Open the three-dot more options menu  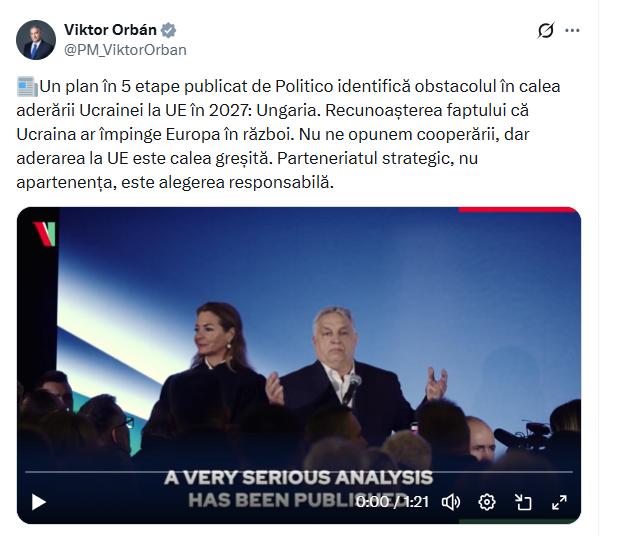572,30
